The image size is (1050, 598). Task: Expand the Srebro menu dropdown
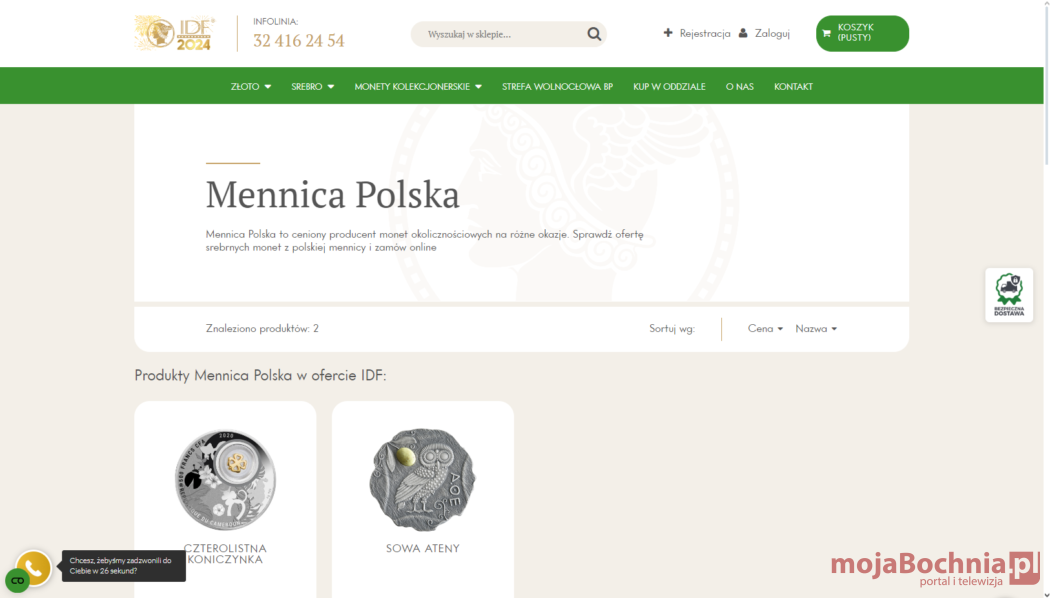[313, 86]
